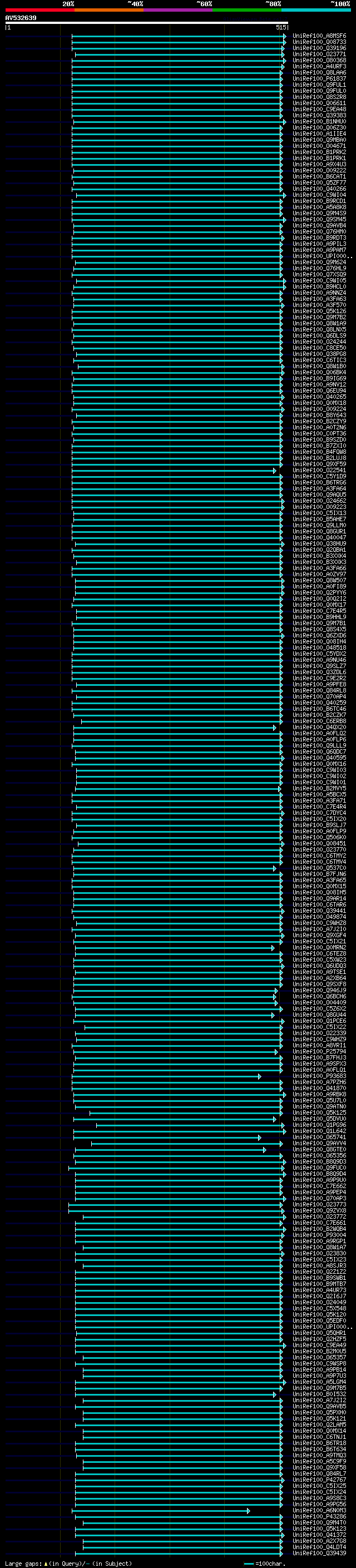The width and height of the screenshot is (356, 1568).
Task: Select the UniRef100_P93004 label
Action: click(x=319, y=1235)
